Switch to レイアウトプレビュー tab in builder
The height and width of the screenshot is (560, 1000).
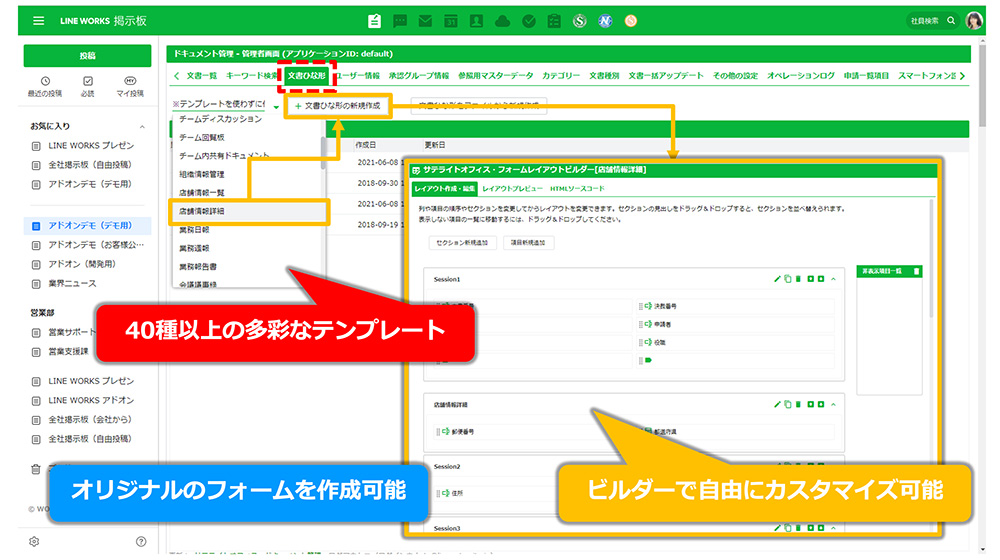(x=512, y=189)
